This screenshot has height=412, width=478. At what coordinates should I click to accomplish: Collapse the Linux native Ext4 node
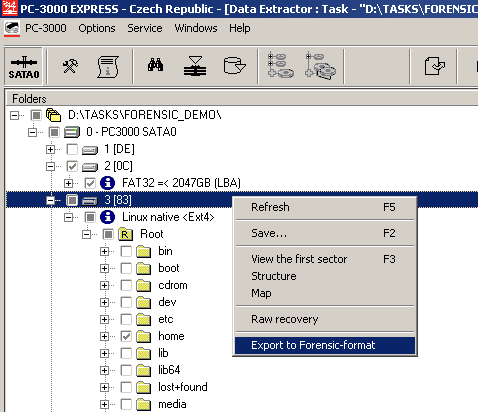tap(68, 218)
